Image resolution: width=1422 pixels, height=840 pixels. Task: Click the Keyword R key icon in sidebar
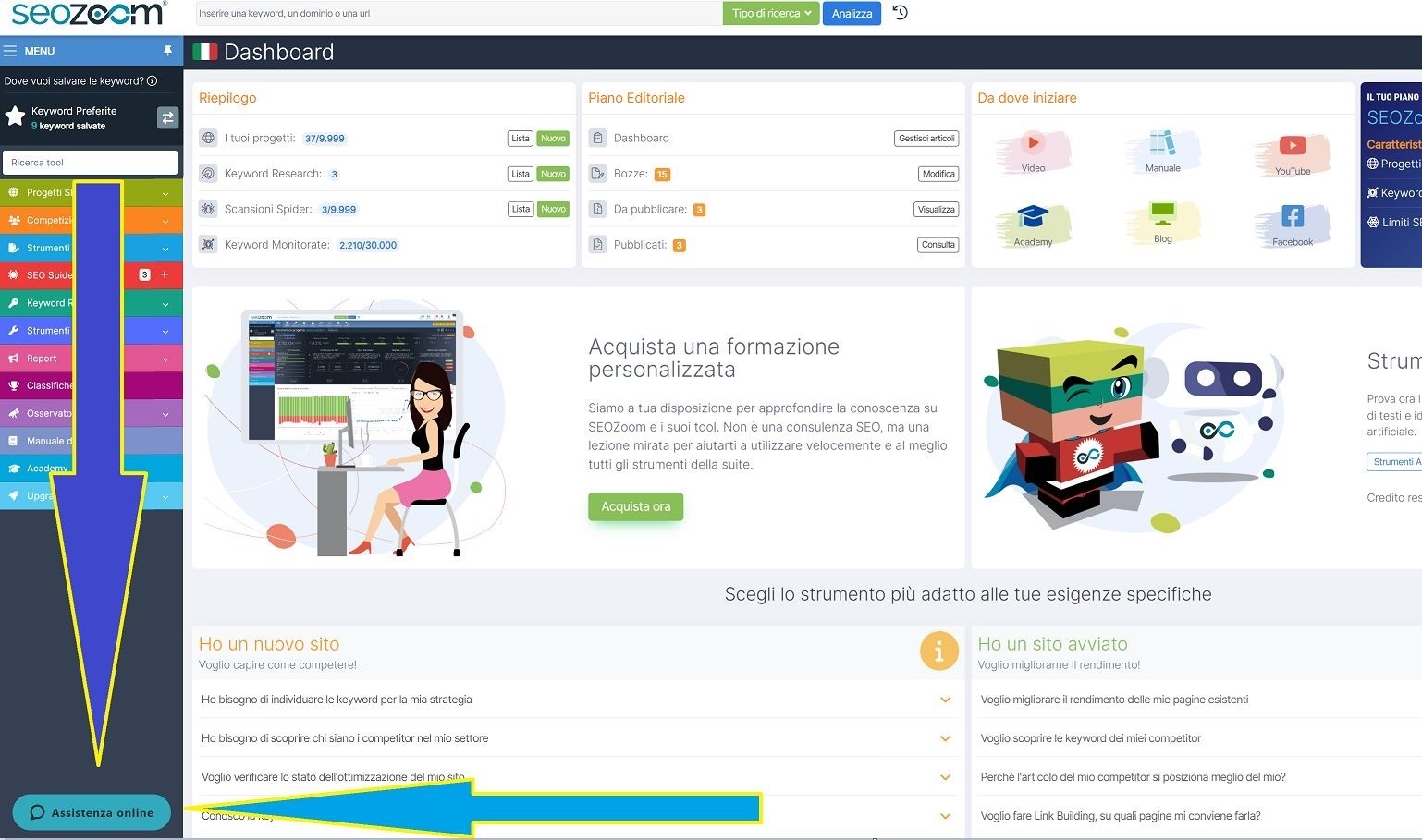(x=13, y=302)
